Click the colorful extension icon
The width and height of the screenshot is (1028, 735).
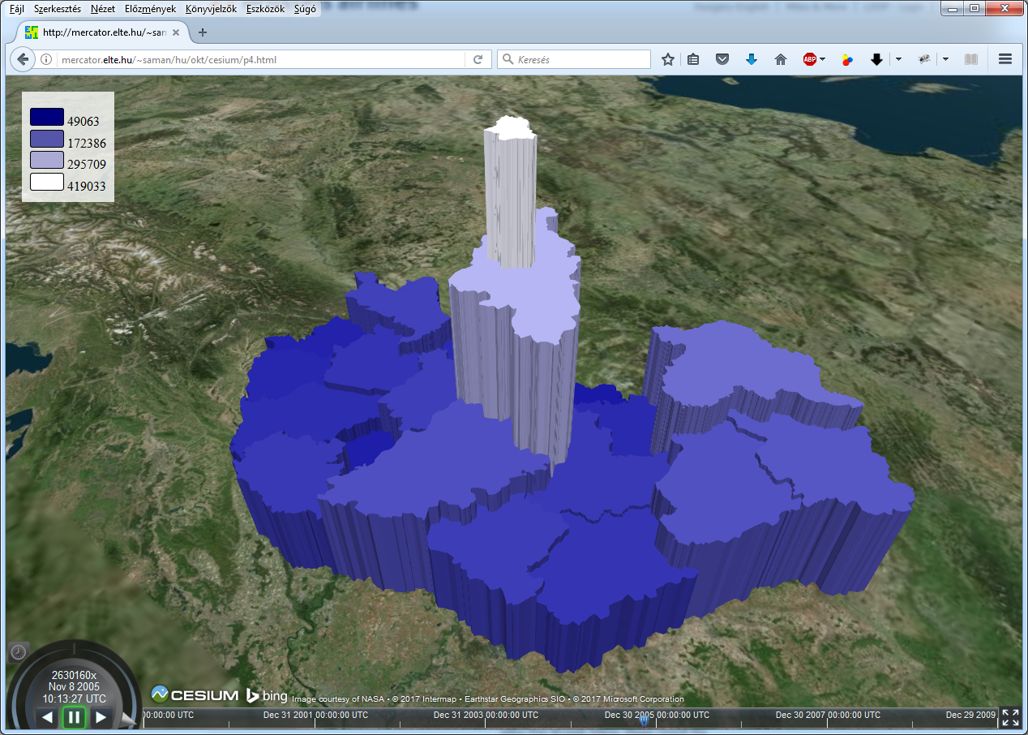tap(847, 60)
